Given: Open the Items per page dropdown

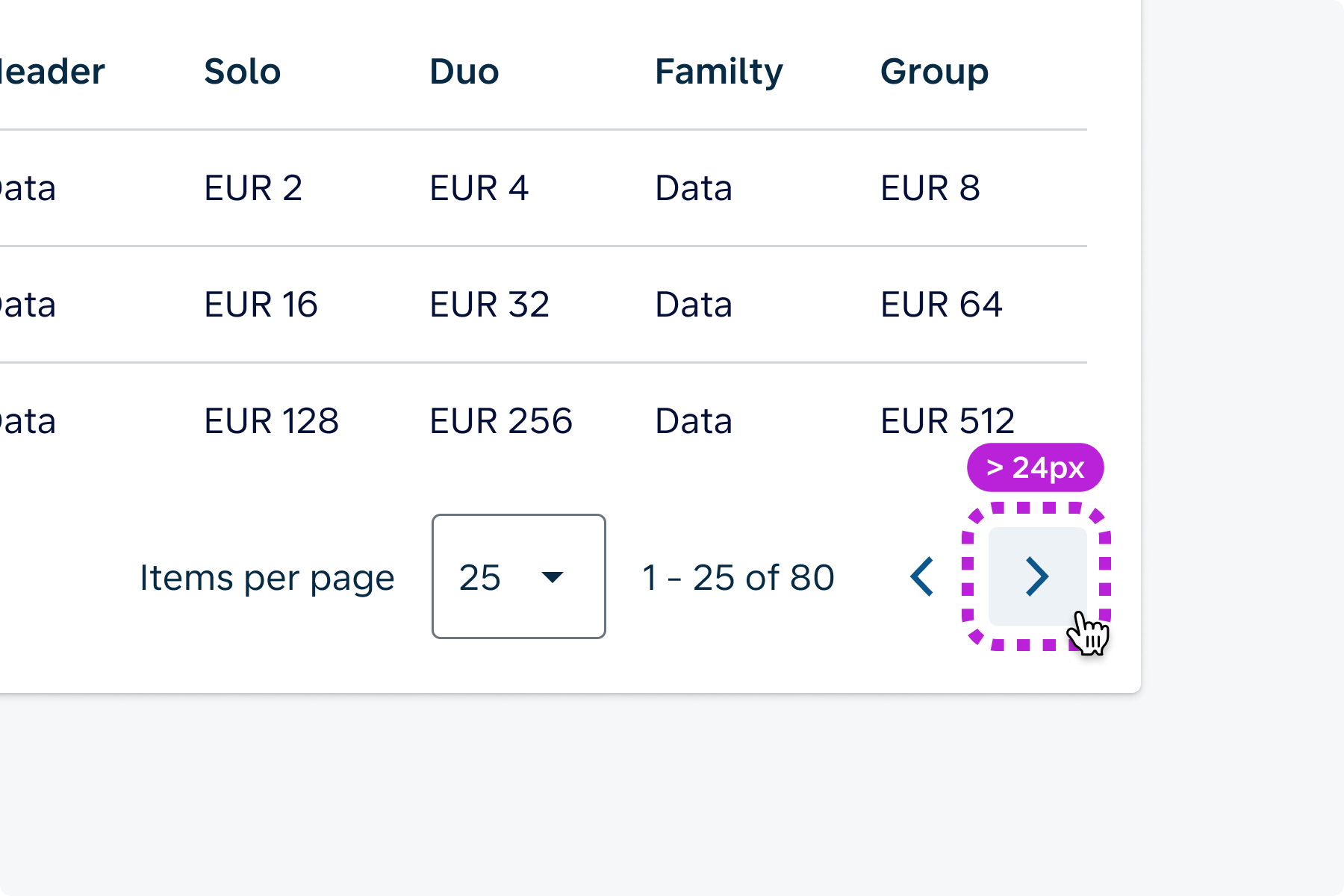Looking at the screenshot, I should 518,576.
